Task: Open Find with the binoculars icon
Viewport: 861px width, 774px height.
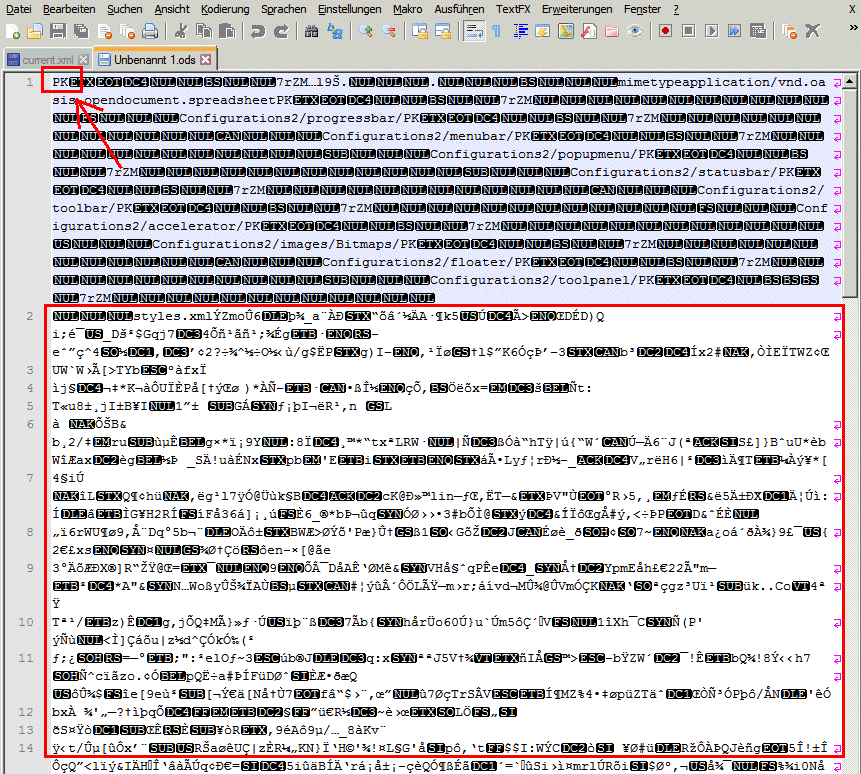Action: pos(311,31)
